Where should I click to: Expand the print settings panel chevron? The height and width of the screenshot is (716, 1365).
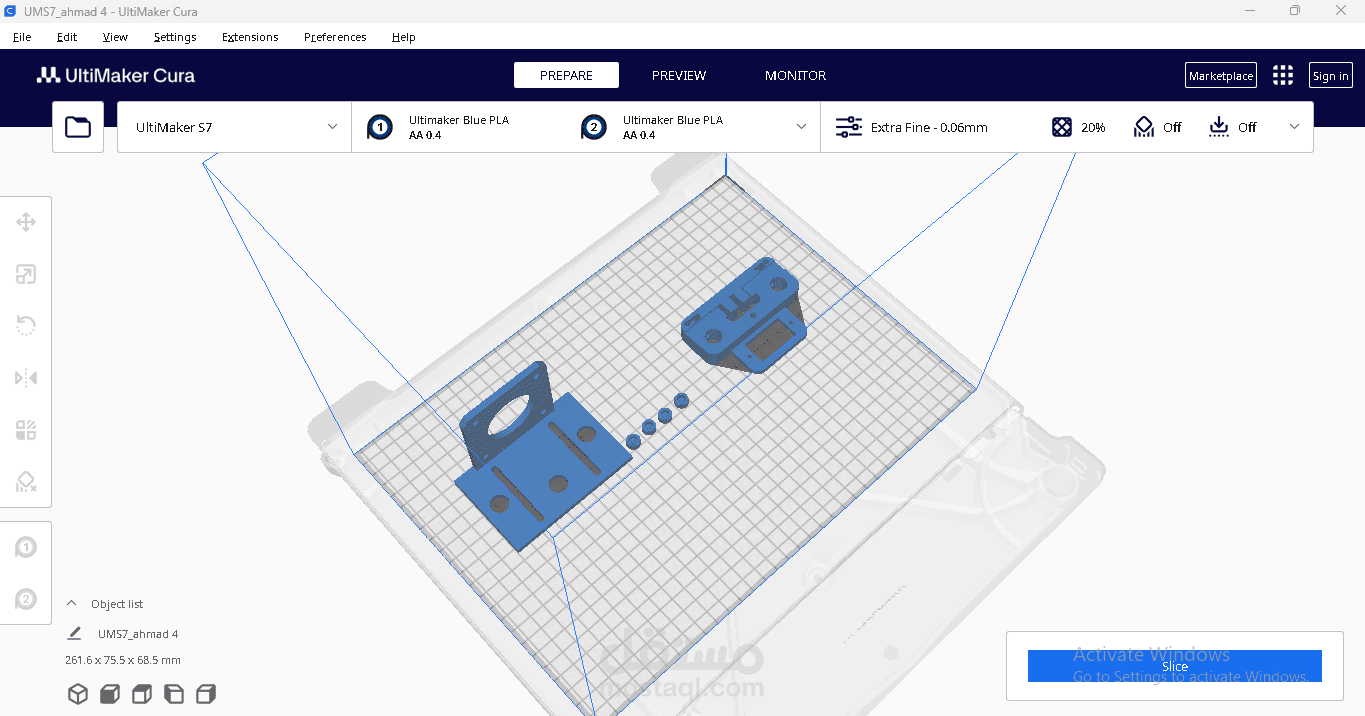1294,127
